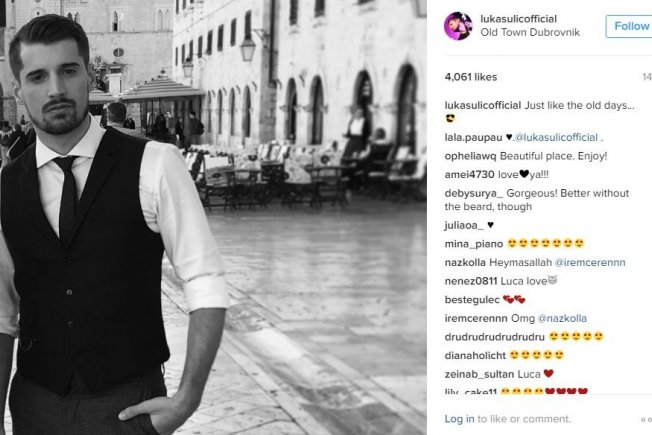The height and width of the screenshot is (435, 652).
Task: Click the @nazkolla mention
Action: coord(562,319)
